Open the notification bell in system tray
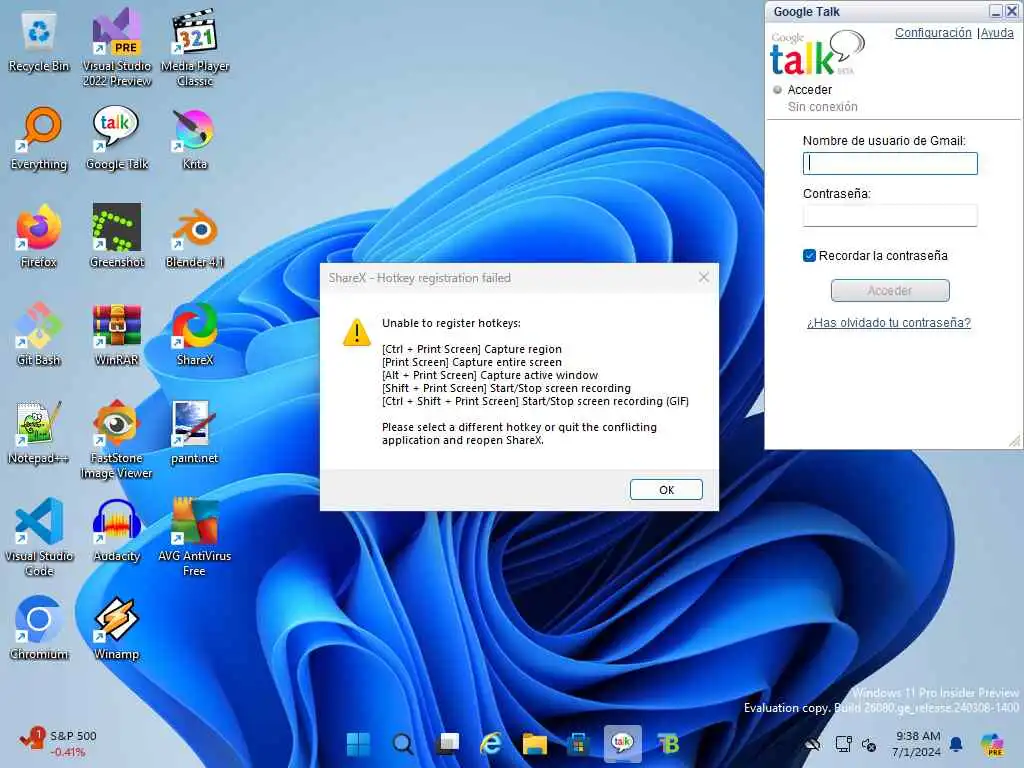1024x768 pixels. [955, 744]
